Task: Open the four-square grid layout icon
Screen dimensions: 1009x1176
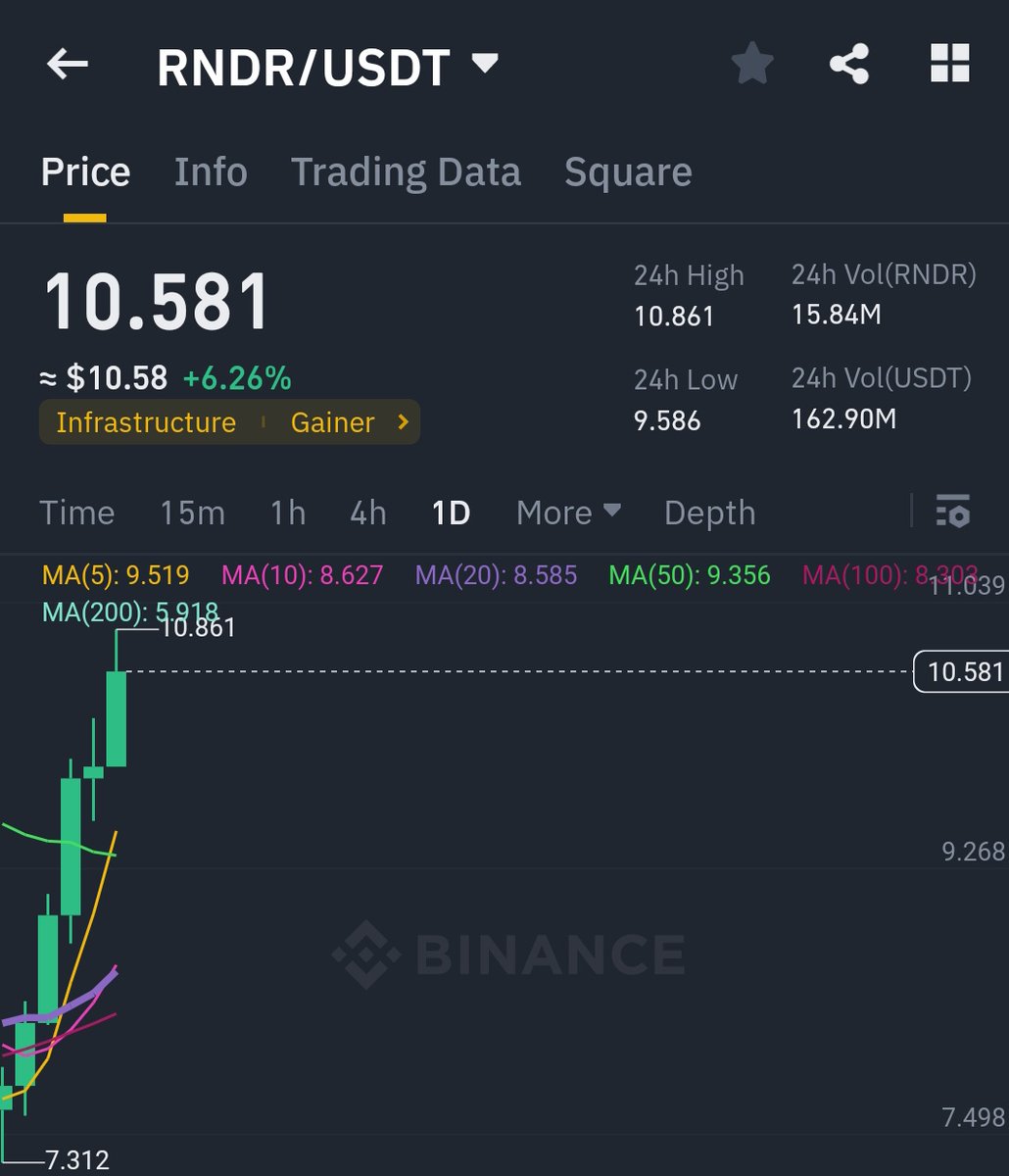Action: 949,65
